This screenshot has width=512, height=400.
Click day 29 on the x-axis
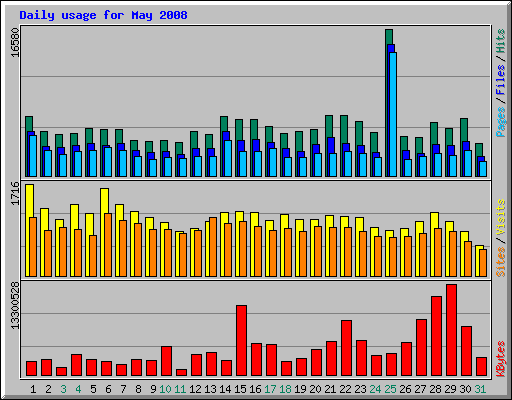(450, 389)
